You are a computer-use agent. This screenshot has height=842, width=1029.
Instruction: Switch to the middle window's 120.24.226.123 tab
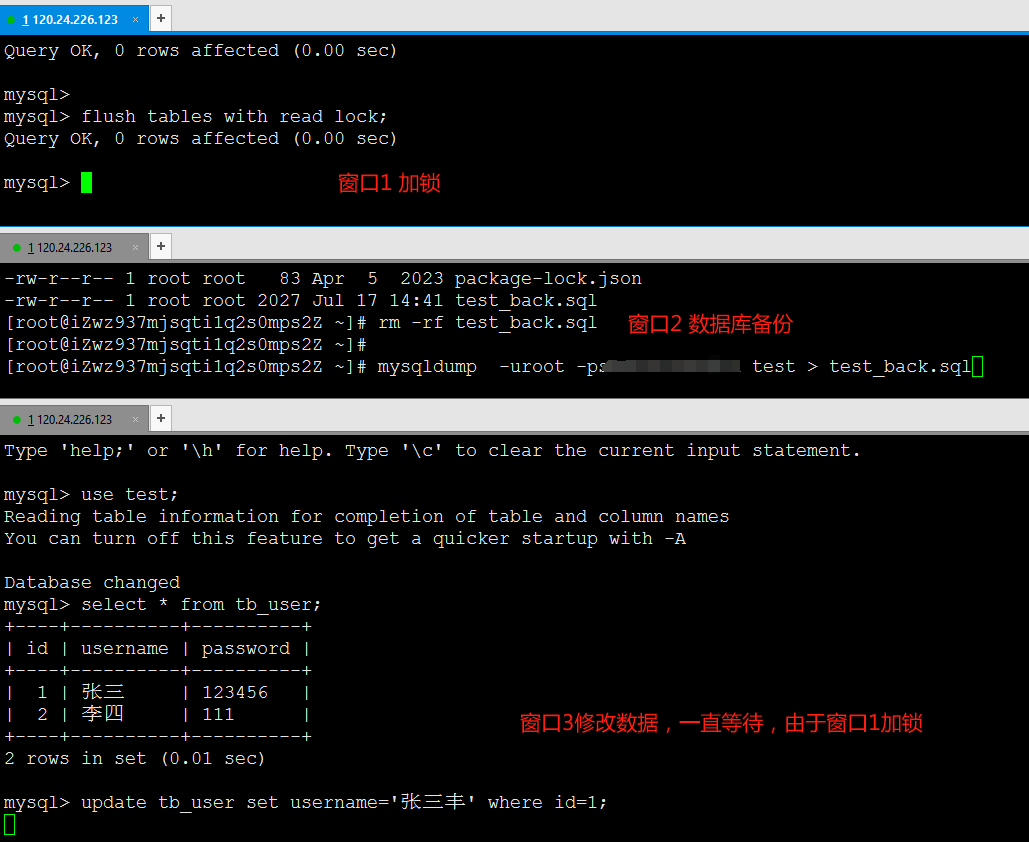[74, 248]
